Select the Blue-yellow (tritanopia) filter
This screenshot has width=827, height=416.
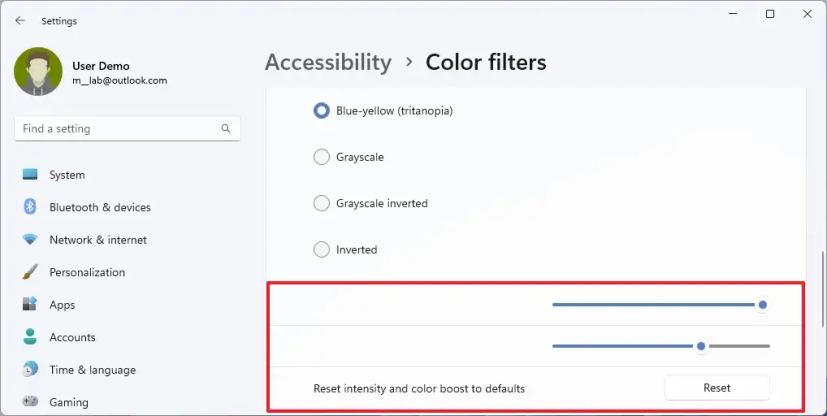321,111
